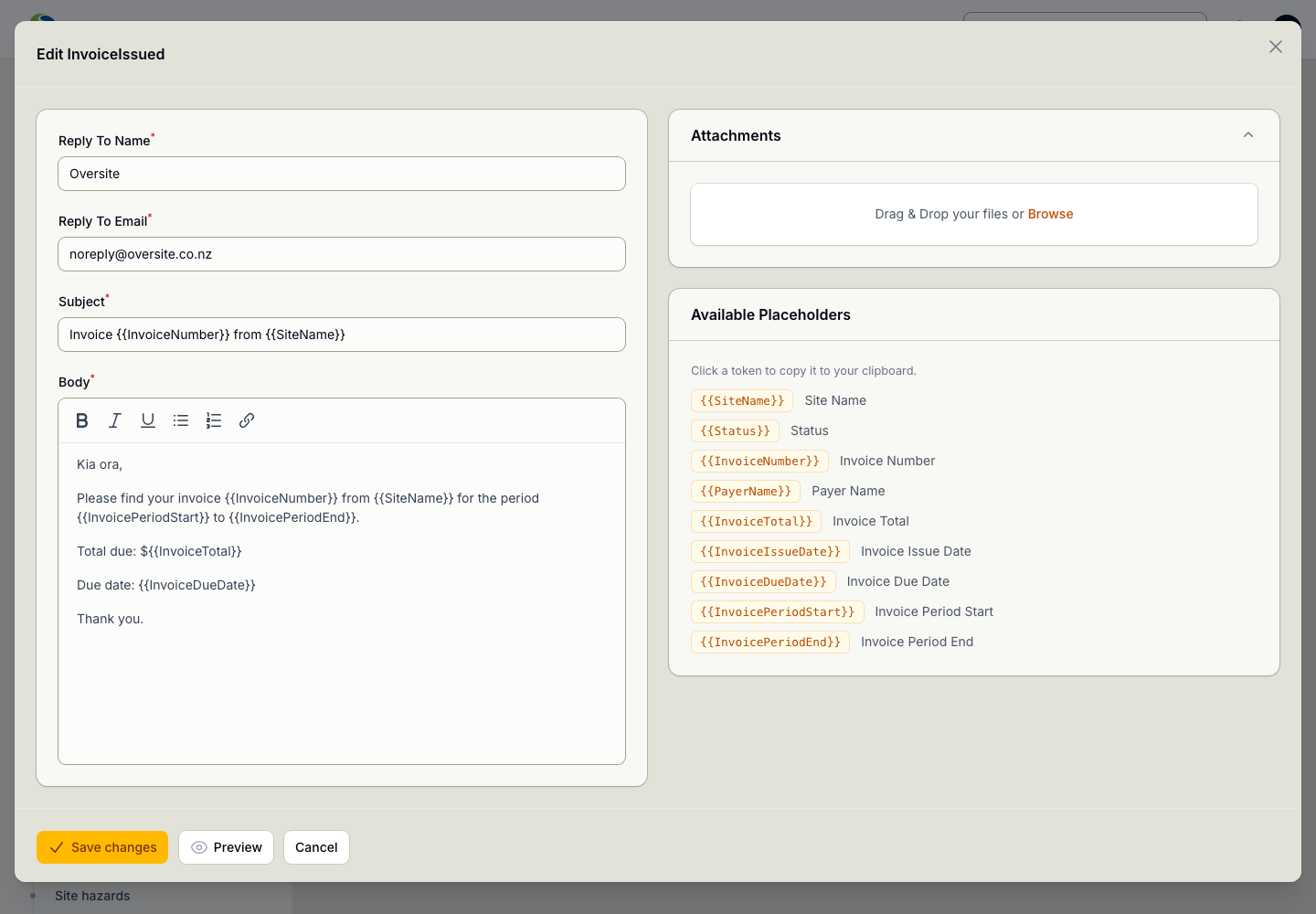Click the 'Payer Name' description label
The height and width of the screenshot is (914, 1316).
point(848,491)
